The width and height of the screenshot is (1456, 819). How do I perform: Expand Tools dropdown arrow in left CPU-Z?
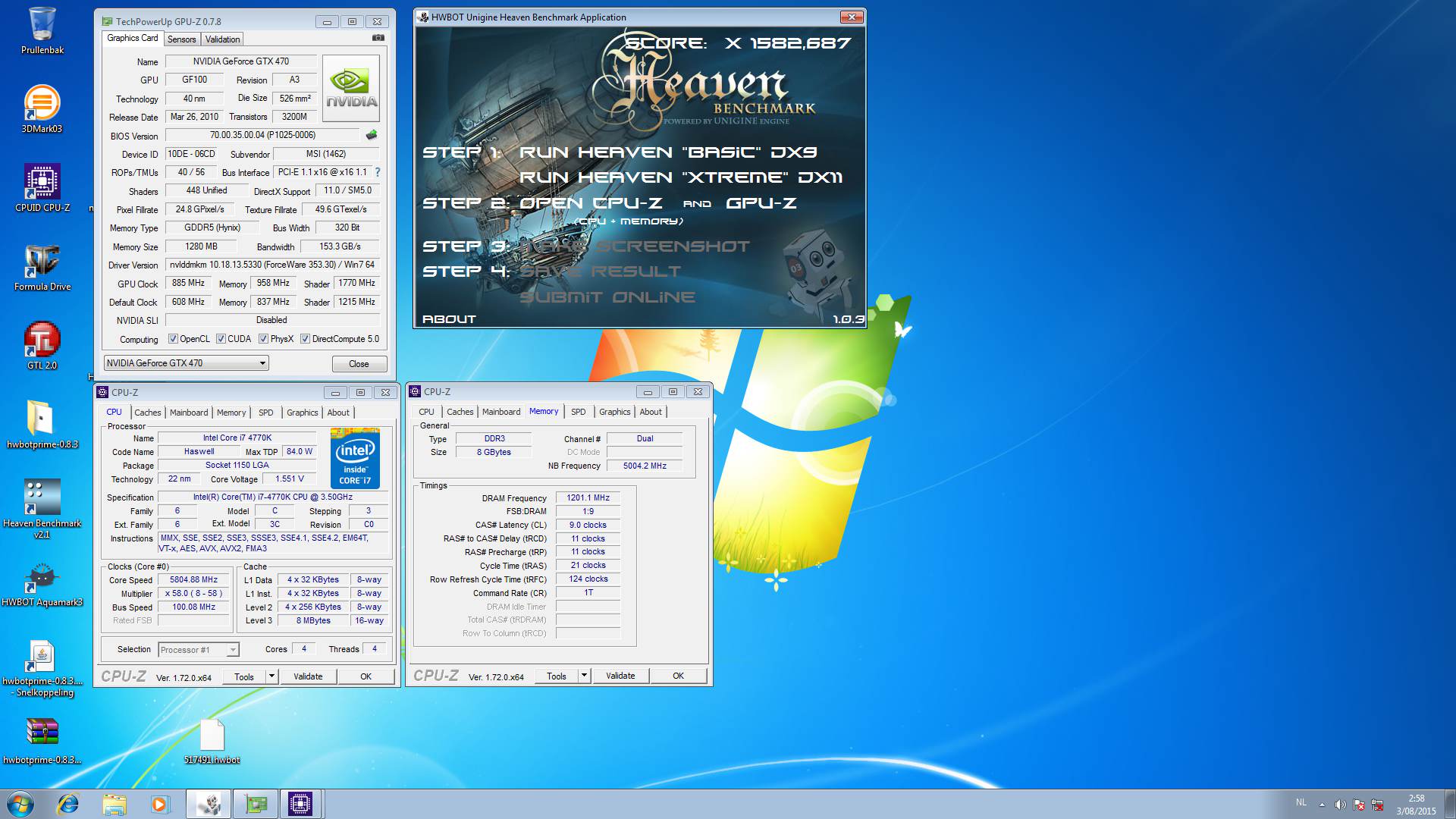pos(271,676)
